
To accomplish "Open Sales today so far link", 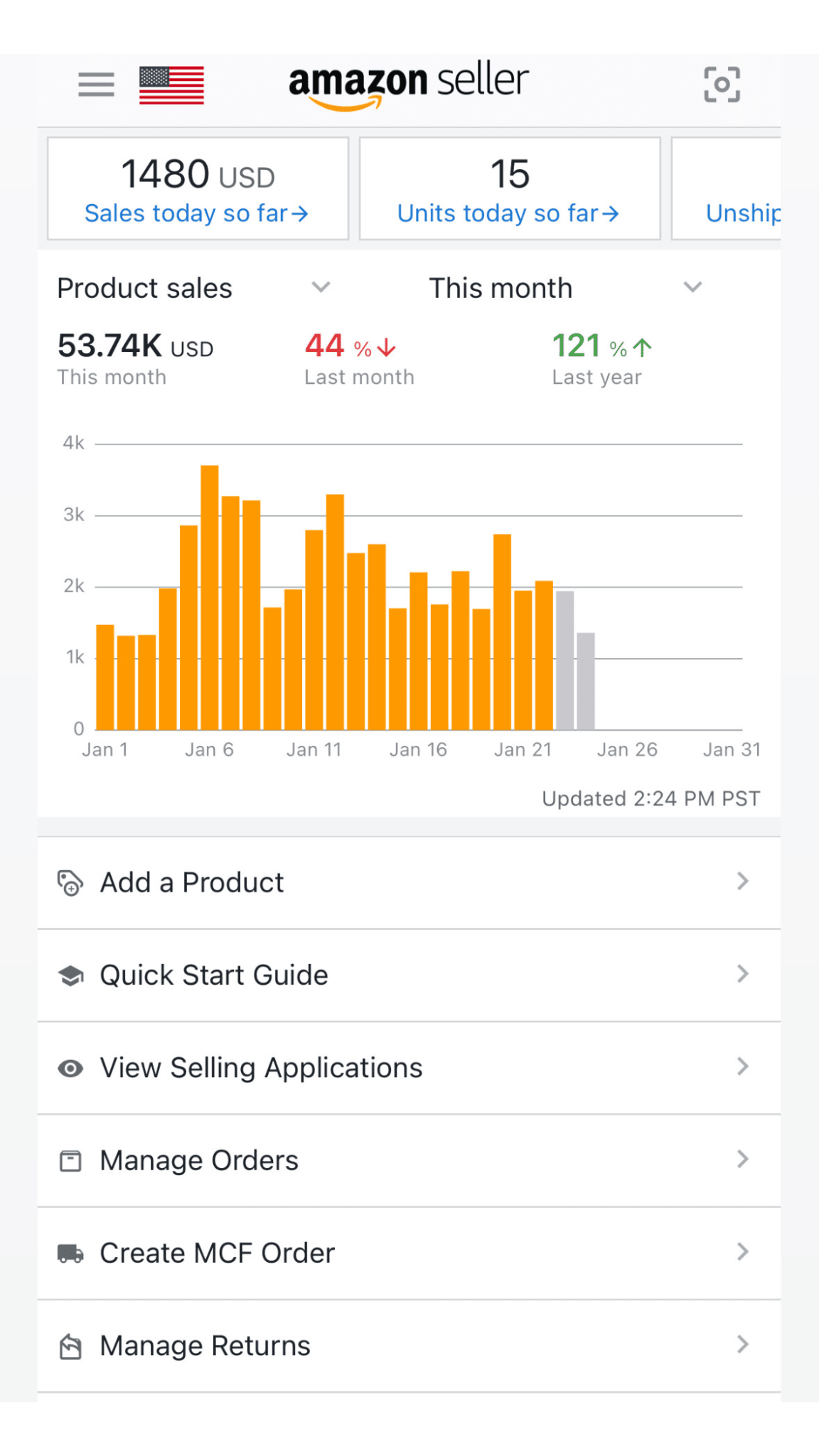I will pos(196,213).
